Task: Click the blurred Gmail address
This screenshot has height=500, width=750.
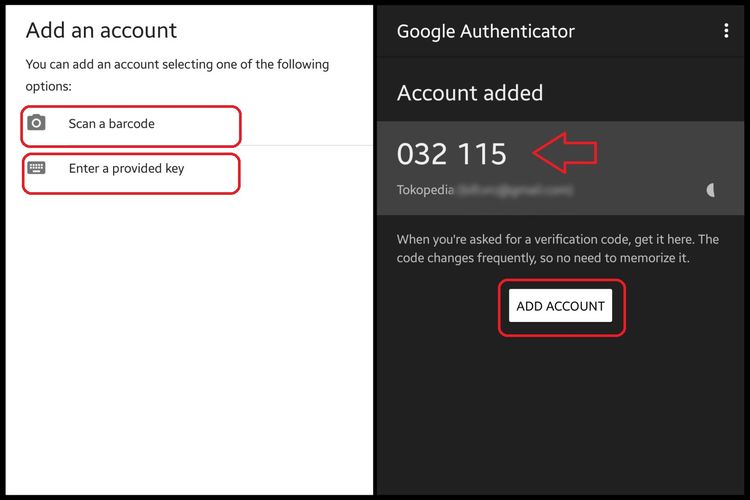Action: pos(515,190)
